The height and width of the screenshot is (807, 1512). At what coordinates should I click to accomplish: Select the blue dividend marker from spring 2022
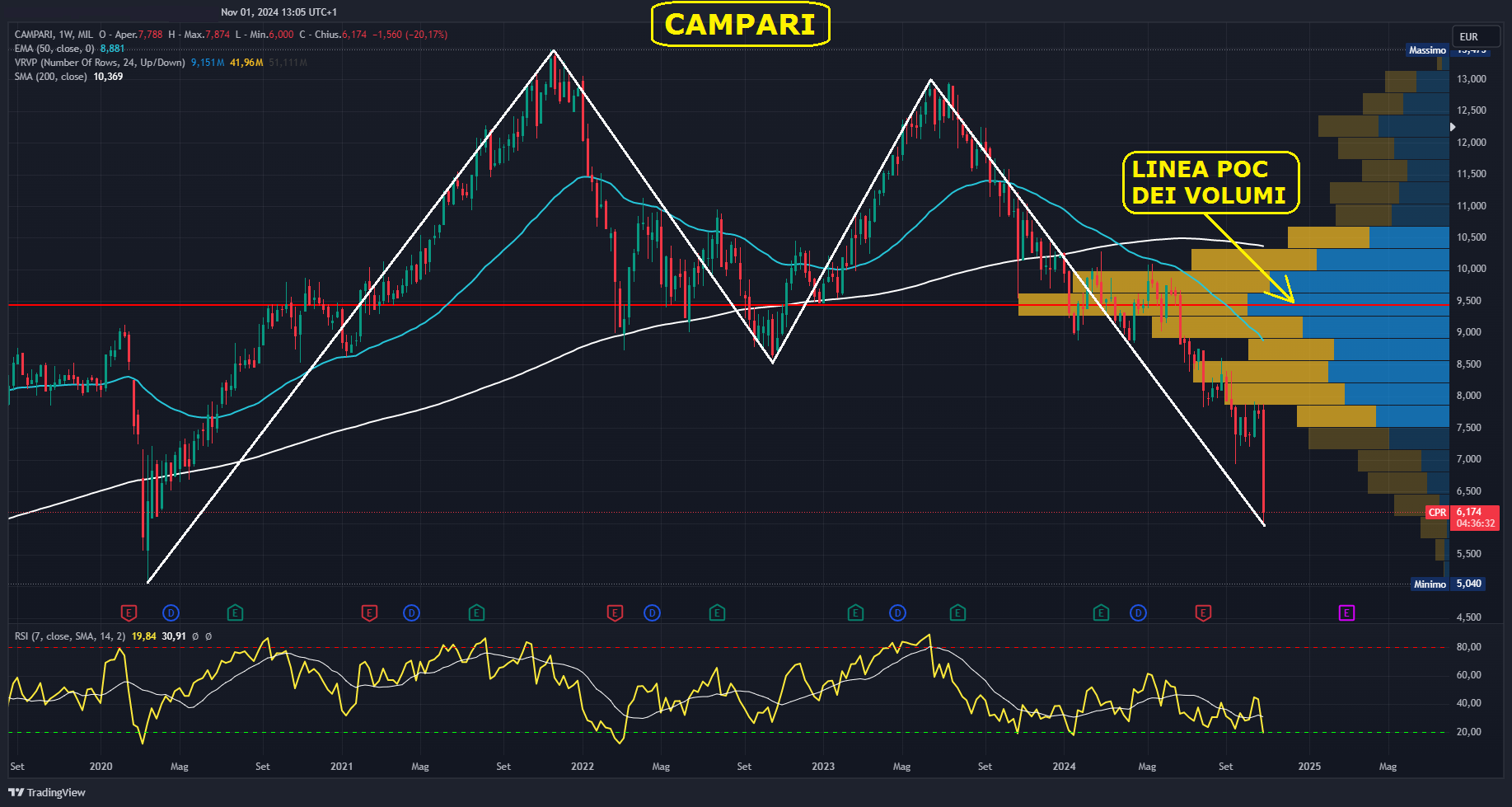652,612
